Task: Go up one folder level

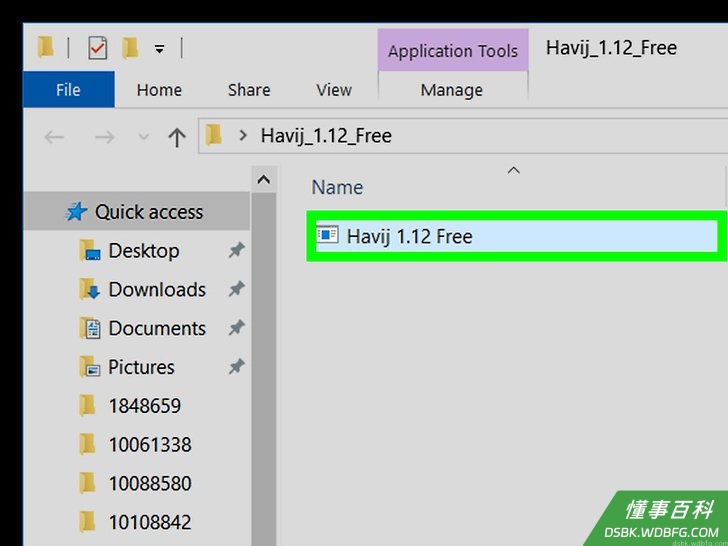Action: pyautogui.click(x=177, y=137)
